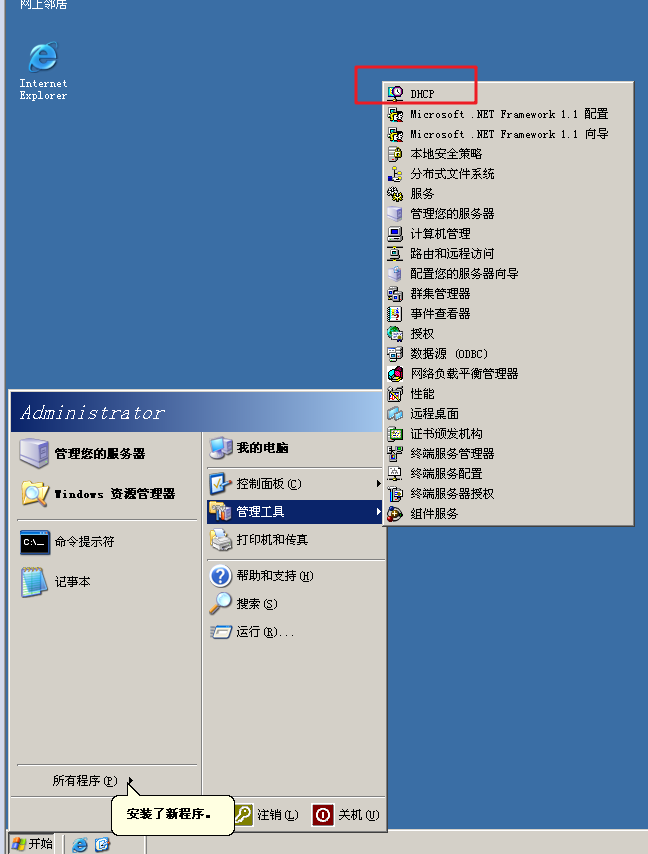Image resolution: width=648 pixels, height=854 pixels.
Task: Click 打印机和传真 text label
Action: coord(272,540)
